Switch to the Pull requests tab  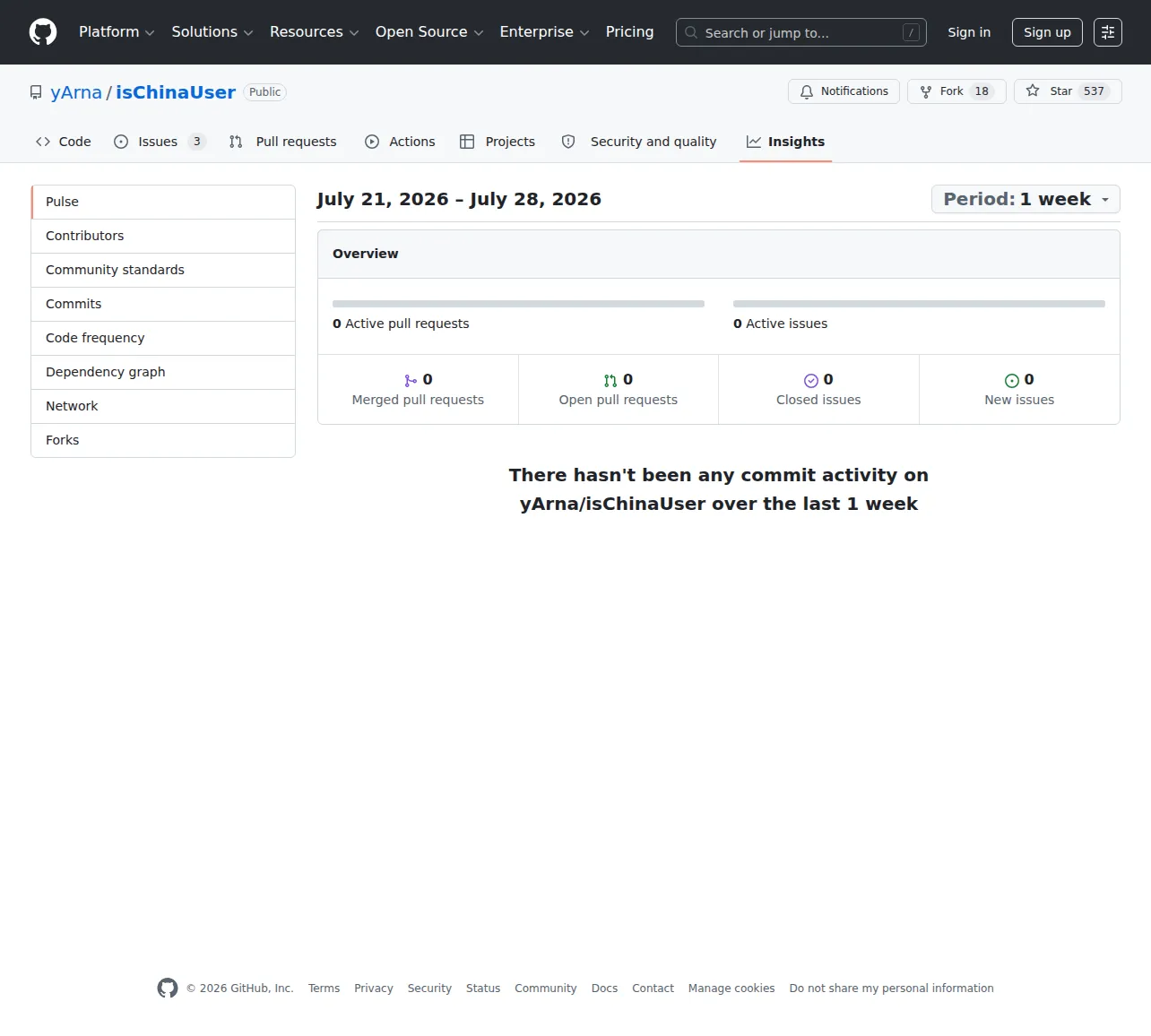283,142
